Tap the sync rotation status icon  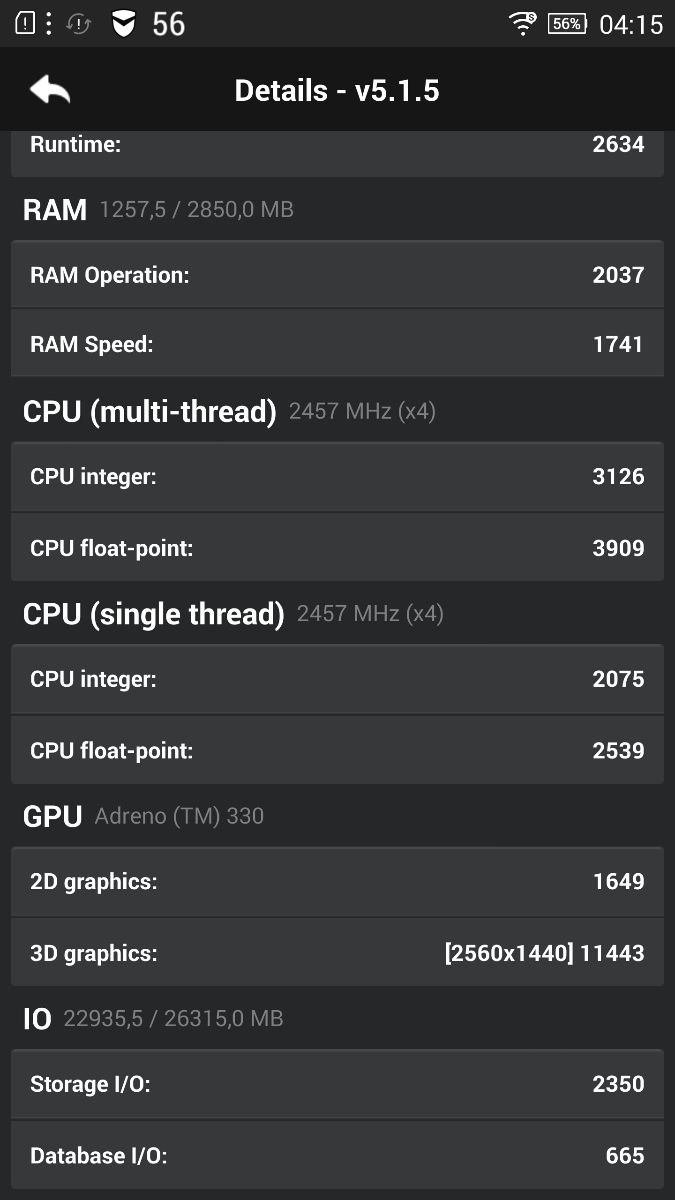79,24
